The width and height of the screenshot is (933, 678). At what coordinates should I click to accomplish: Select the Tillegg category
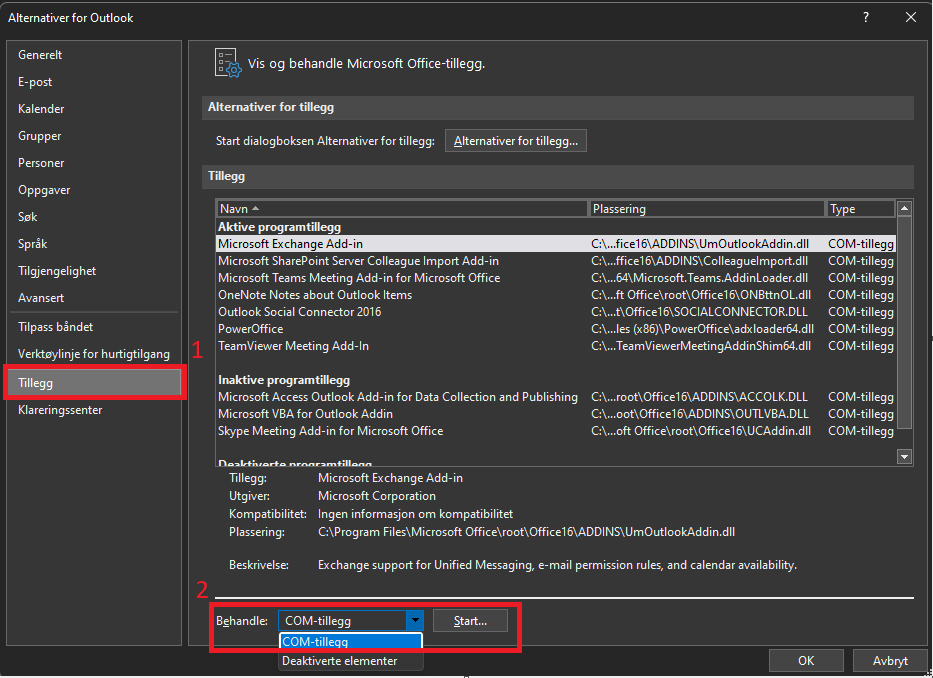point(94,383)
